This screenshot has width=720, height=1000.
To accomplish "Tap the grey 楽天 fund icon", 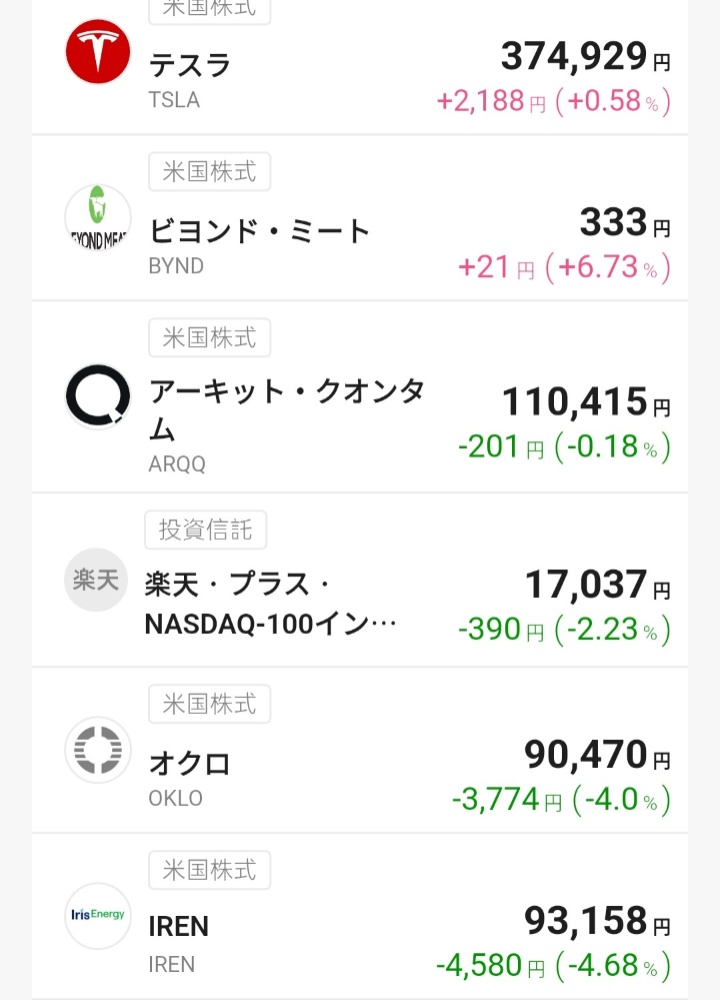I will click(96, 580).
